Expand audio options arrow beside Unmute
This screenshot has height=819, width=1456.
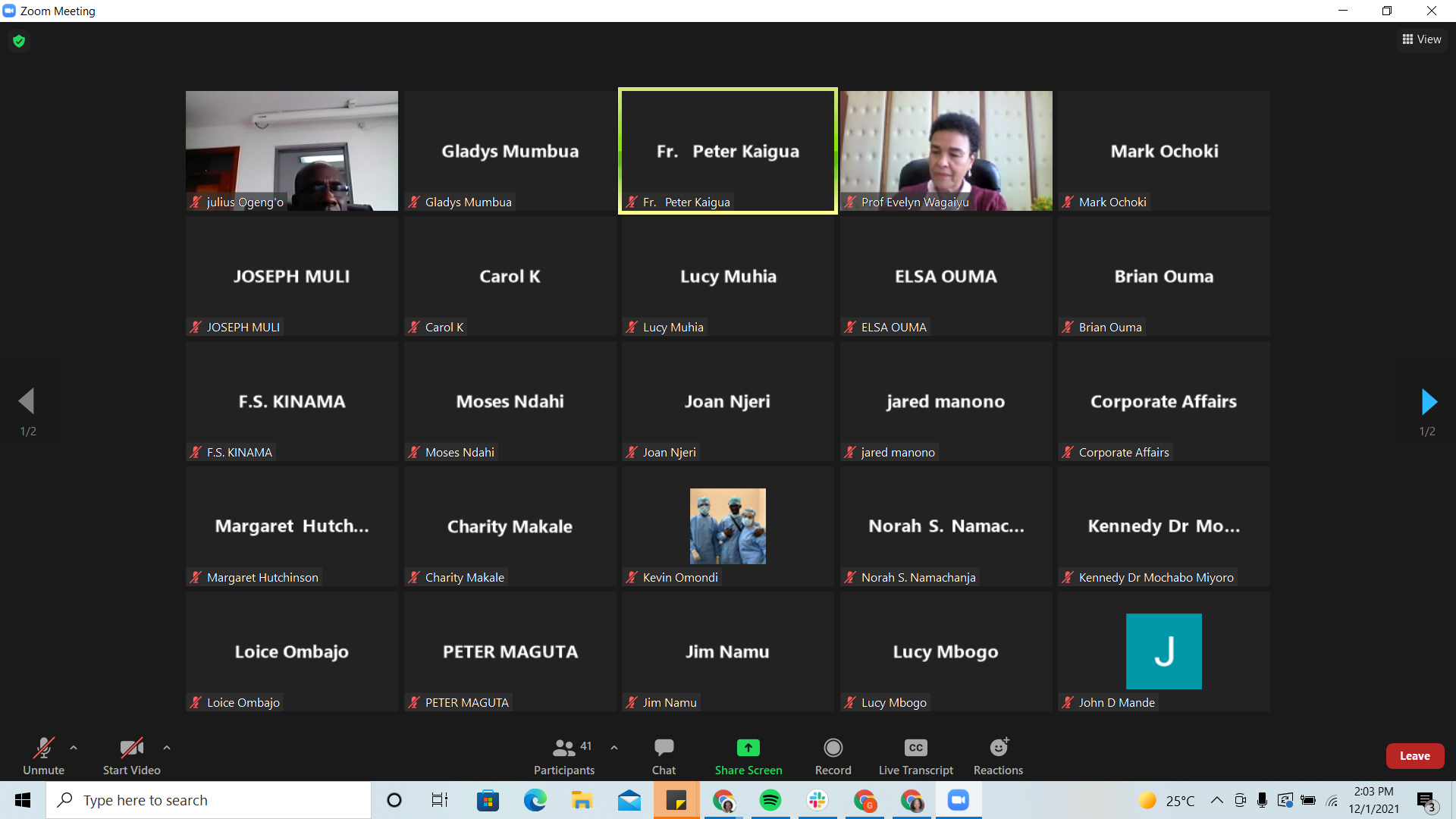point(74,748)
